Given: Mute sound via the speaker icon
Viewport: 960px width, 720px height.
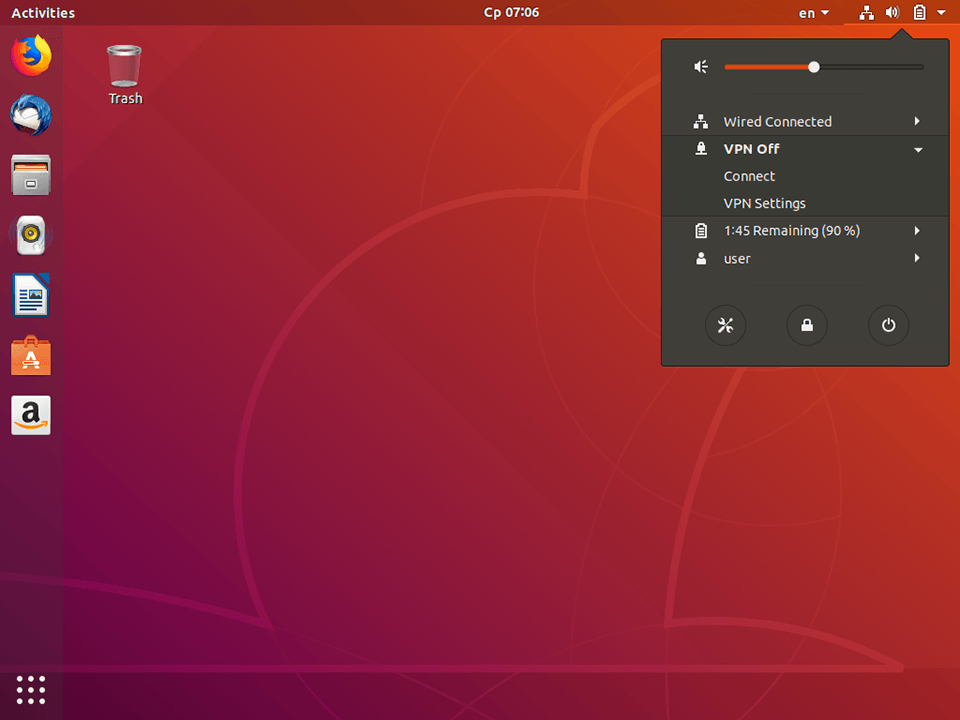Looking at the screenshot, I should pyautogui.click(x=700, y=67).
